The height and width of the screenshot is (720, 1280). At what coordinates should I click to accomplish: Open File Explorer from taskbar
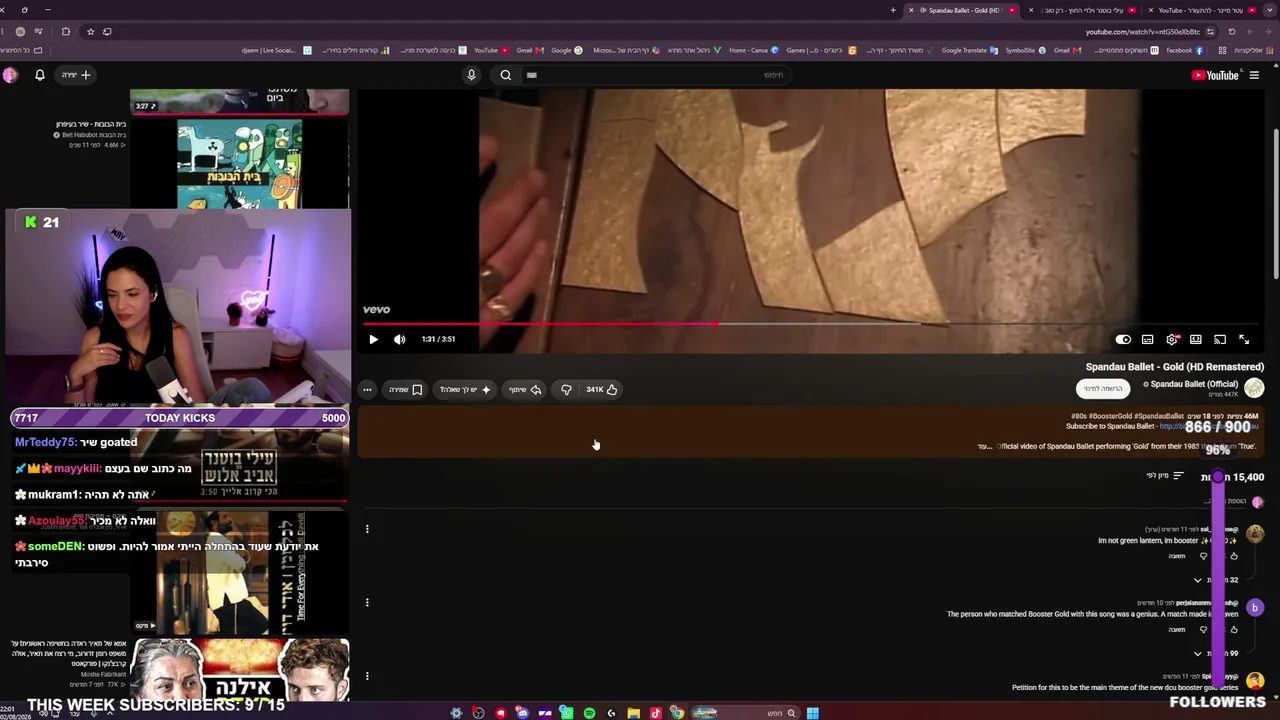(633, 713)
